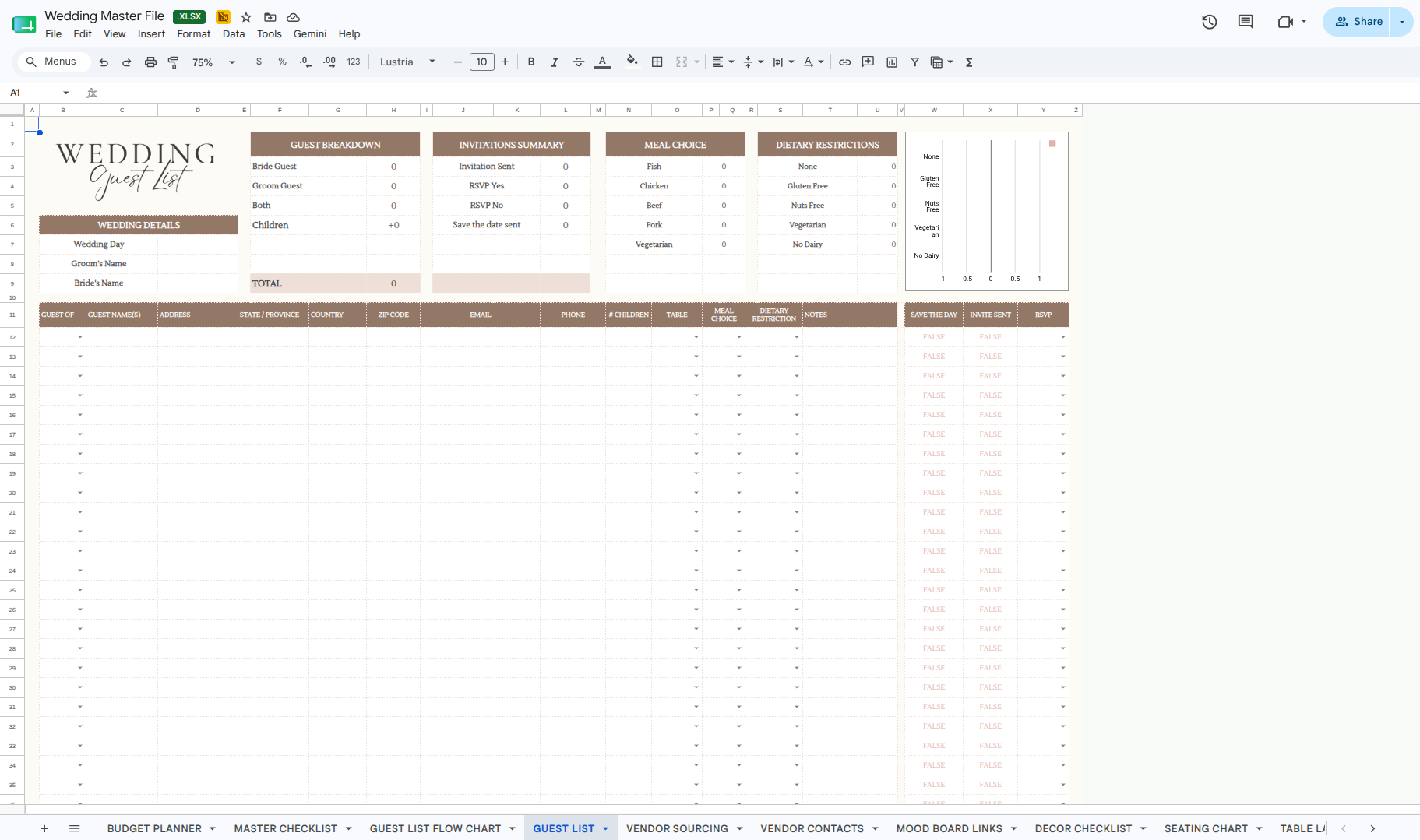The image size is (1420, 840).
Task: Toggle Invite Sent FALSE in row 24
Action: tap(991, 571)
